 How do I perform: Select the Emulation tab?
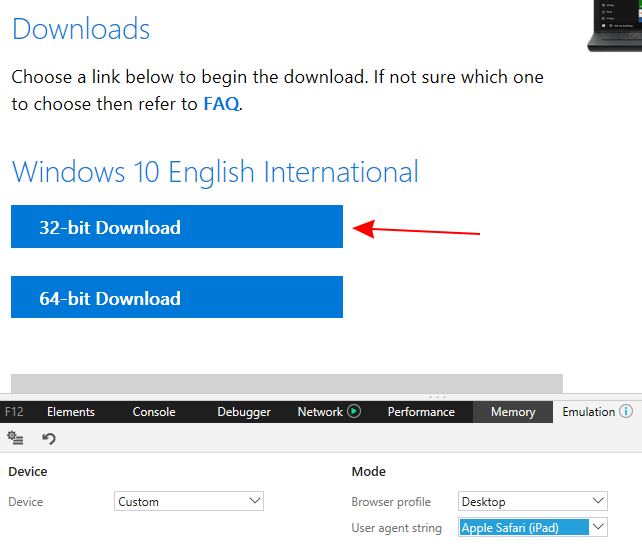click(589, 412)
